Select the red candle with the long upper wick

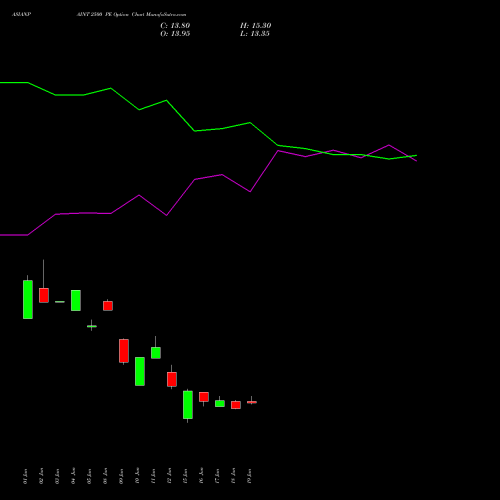tap(44, 295)
